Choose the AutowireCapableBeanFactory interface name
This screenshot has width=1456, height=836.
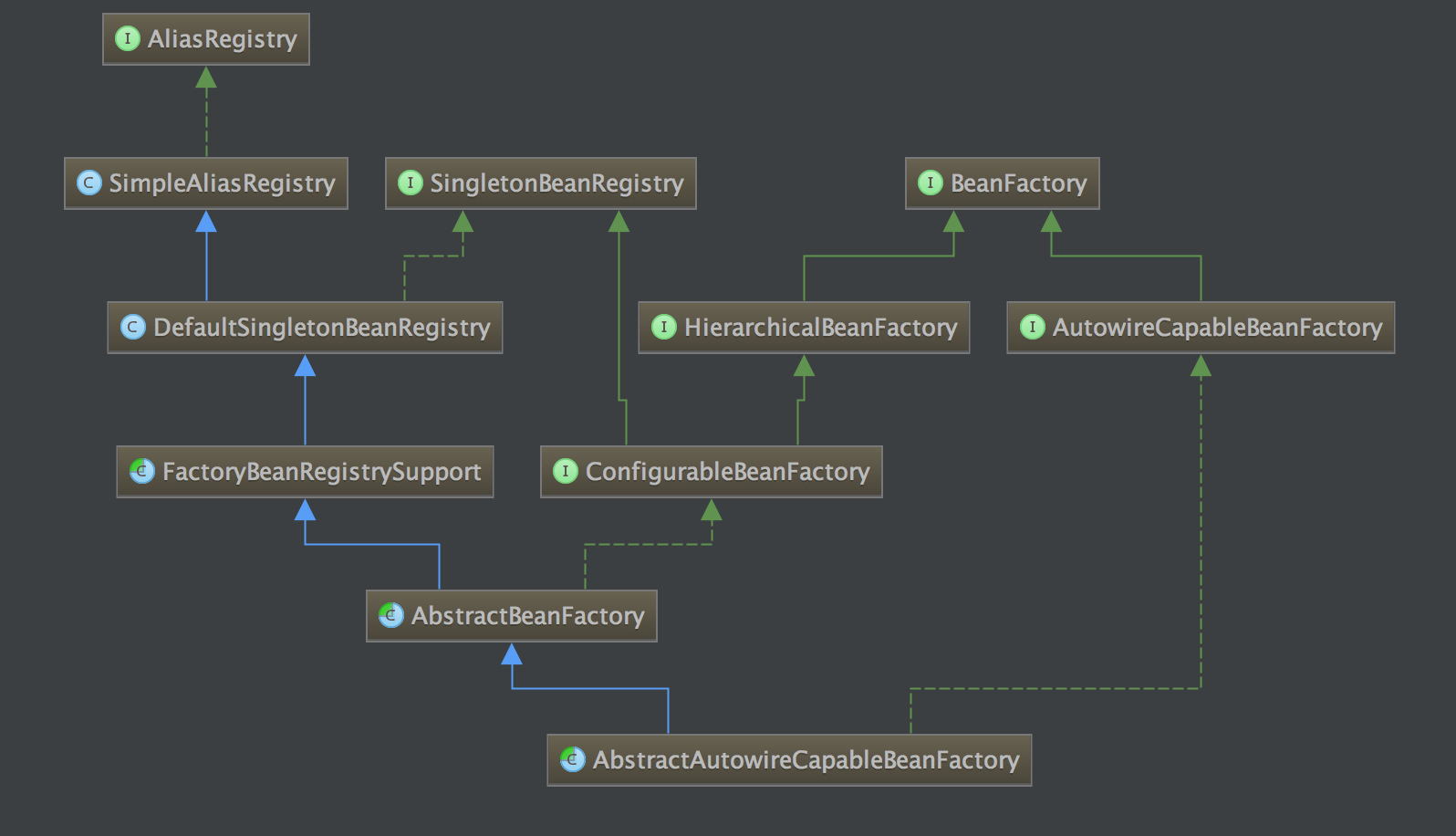click(x=1217, y=328)
